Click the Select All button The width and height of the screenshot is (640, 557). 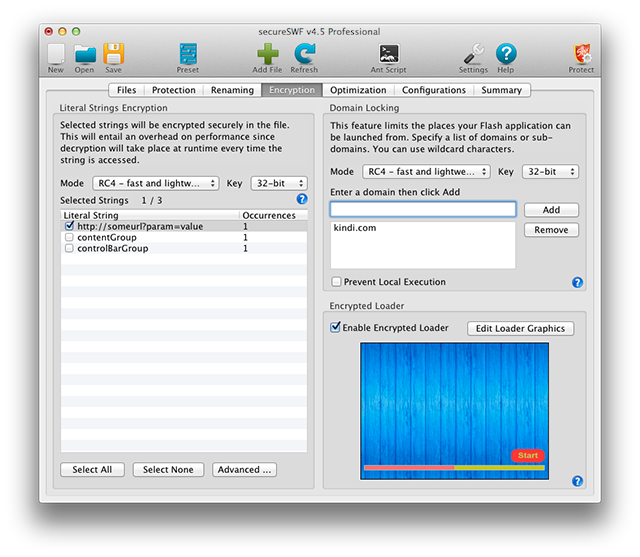(x=92, y=470)
